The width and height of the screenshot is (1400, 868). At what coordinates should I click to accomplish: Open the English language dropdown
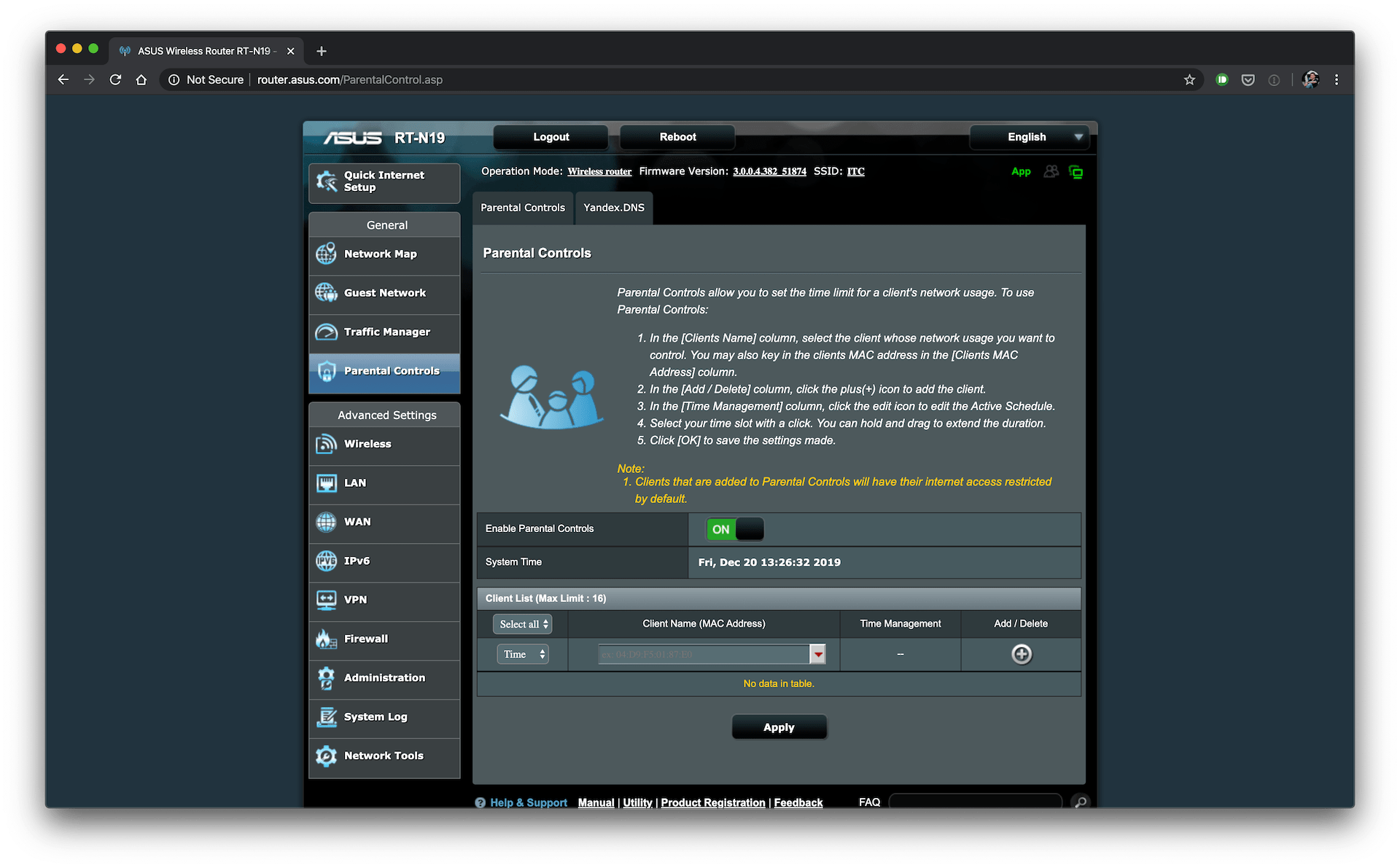click(1029, 137)
